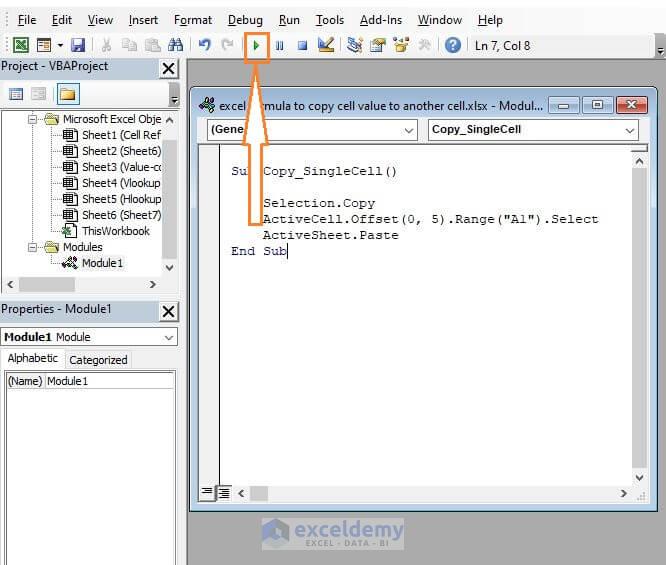Open the View menu
Image resolution: width=666 pixels, height=565 pixels.
[x=100, y=20]
